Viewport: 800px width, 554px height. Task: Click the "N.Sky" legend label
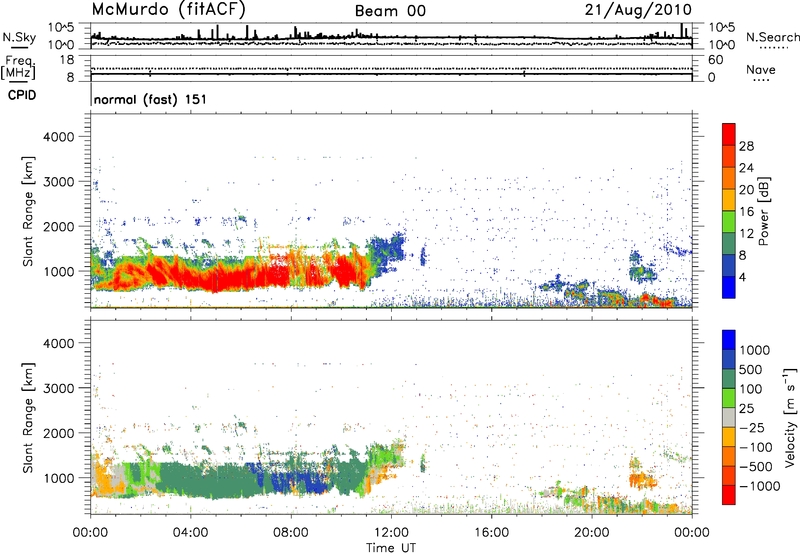19,37
